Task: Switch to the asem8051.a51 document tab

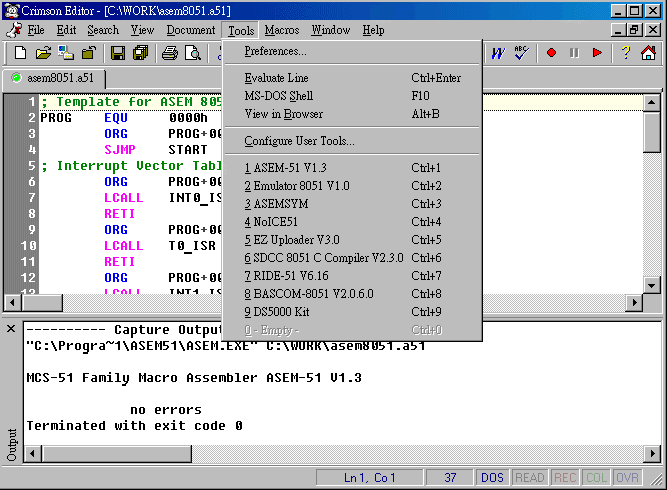Action: (x=54, y=79)
